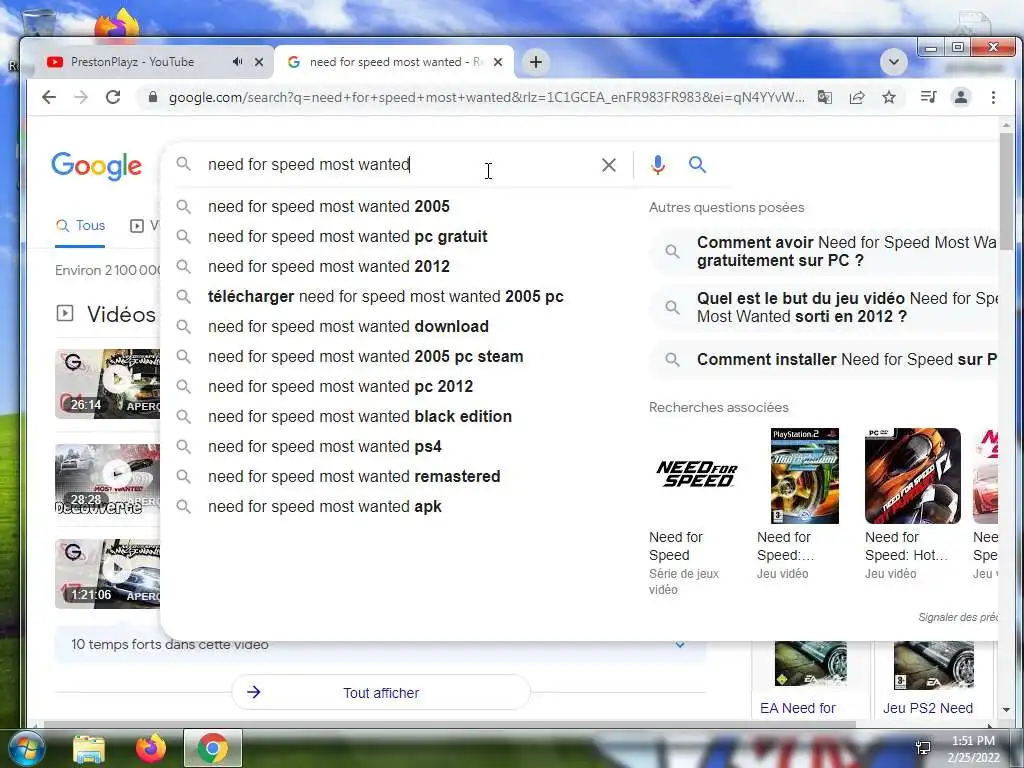Open the media control icon in toolbar

coord(928,97)
